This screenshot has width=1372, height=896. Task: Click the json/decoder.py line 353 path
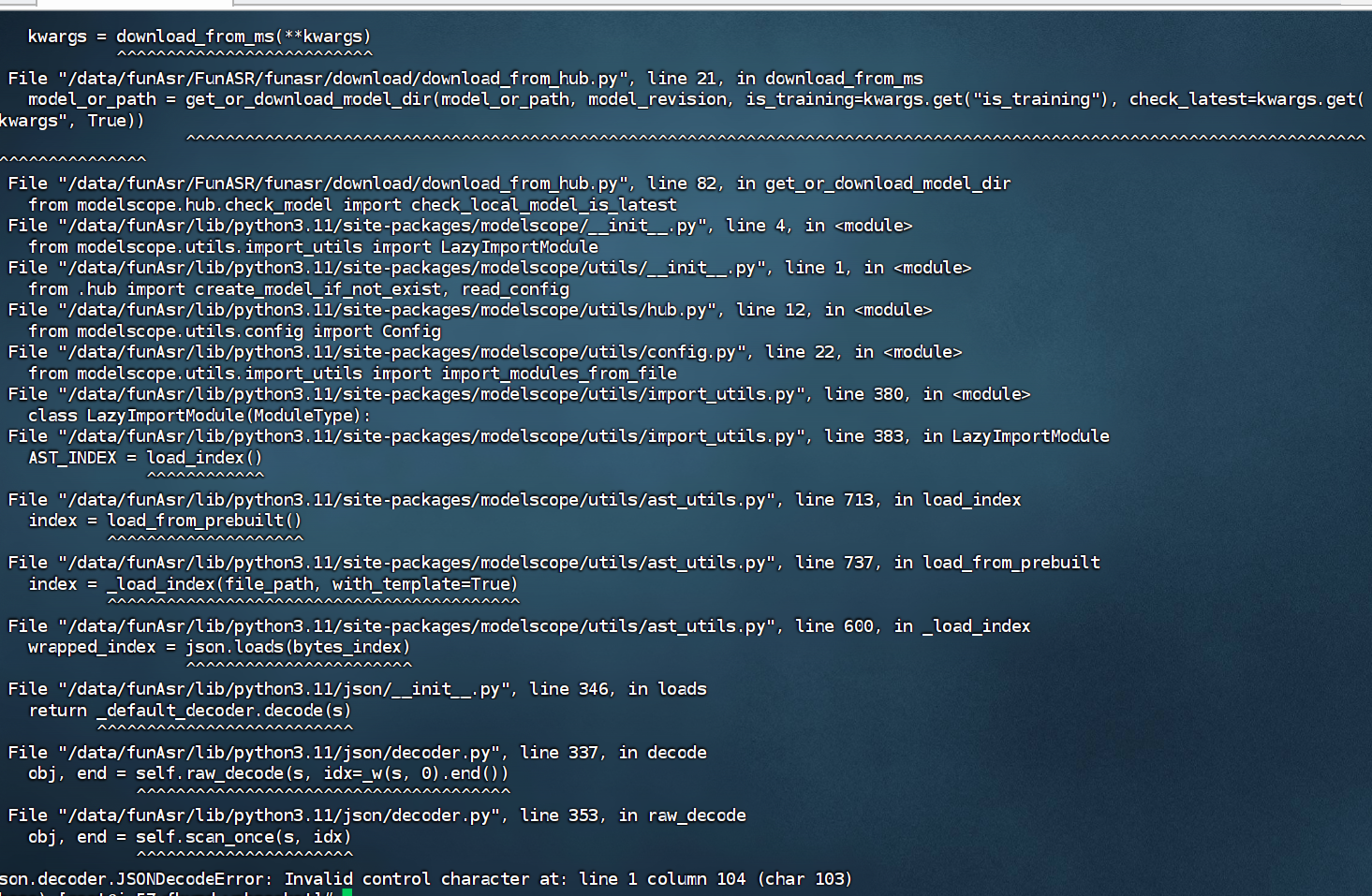tap(283, 815)
